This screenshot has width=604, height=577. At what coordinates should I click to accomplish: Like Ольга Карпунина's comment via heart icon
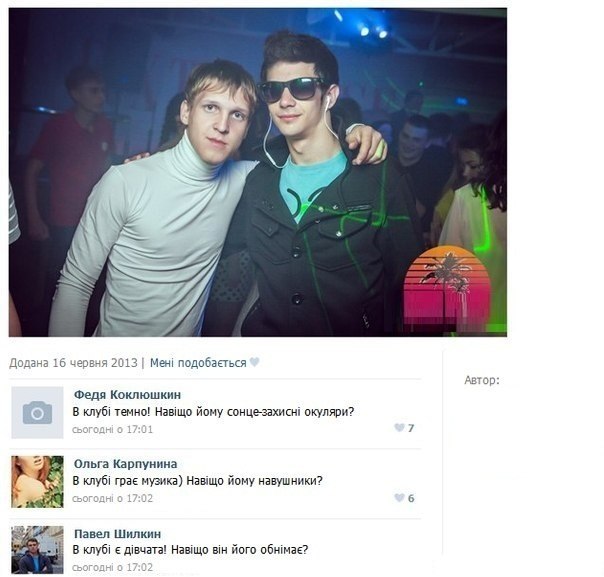(399, 498)
